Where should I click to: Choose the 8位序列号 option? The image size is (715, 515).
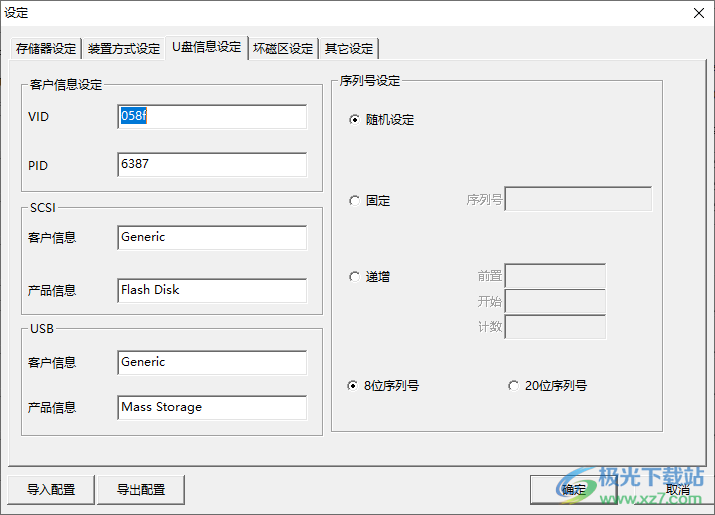pos(383,386)
